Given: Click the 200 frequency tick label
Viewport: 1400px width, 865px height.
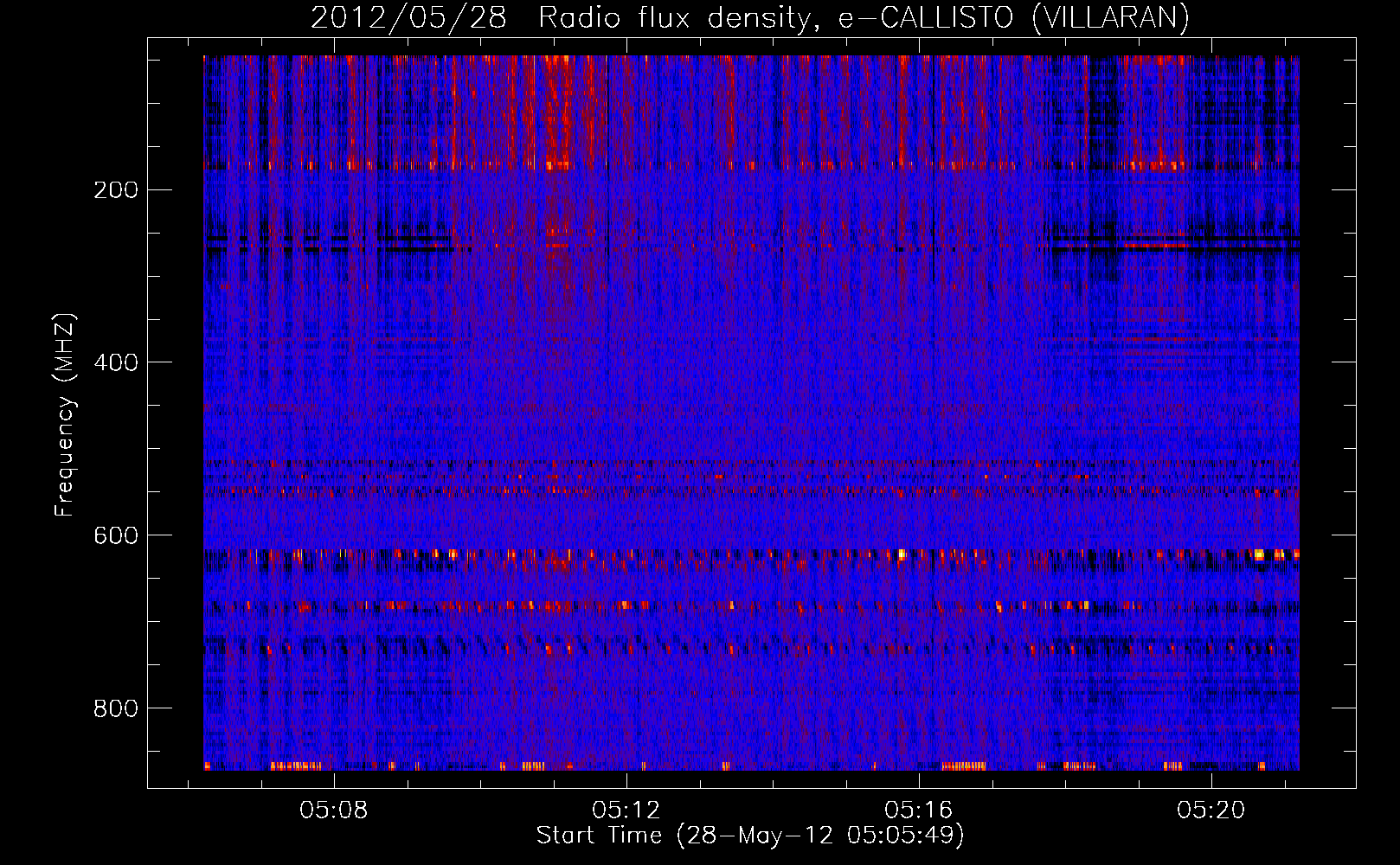Looking at the screenshot, I should (x=115, y=190).
